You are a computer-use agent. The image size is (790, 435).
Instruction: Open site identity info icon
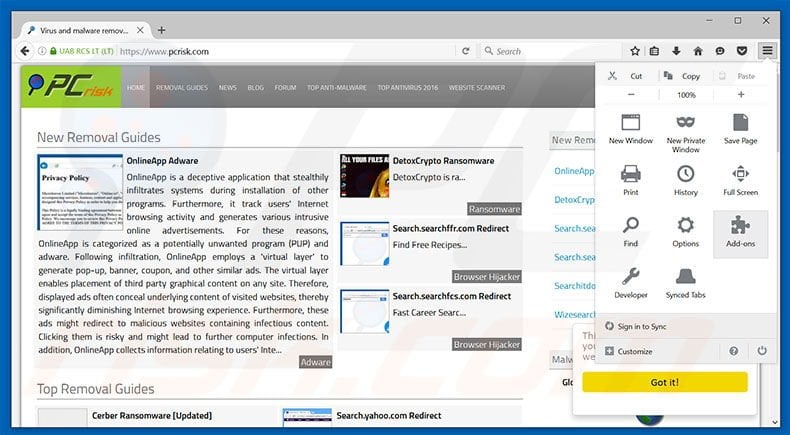[x=42, y=51]
